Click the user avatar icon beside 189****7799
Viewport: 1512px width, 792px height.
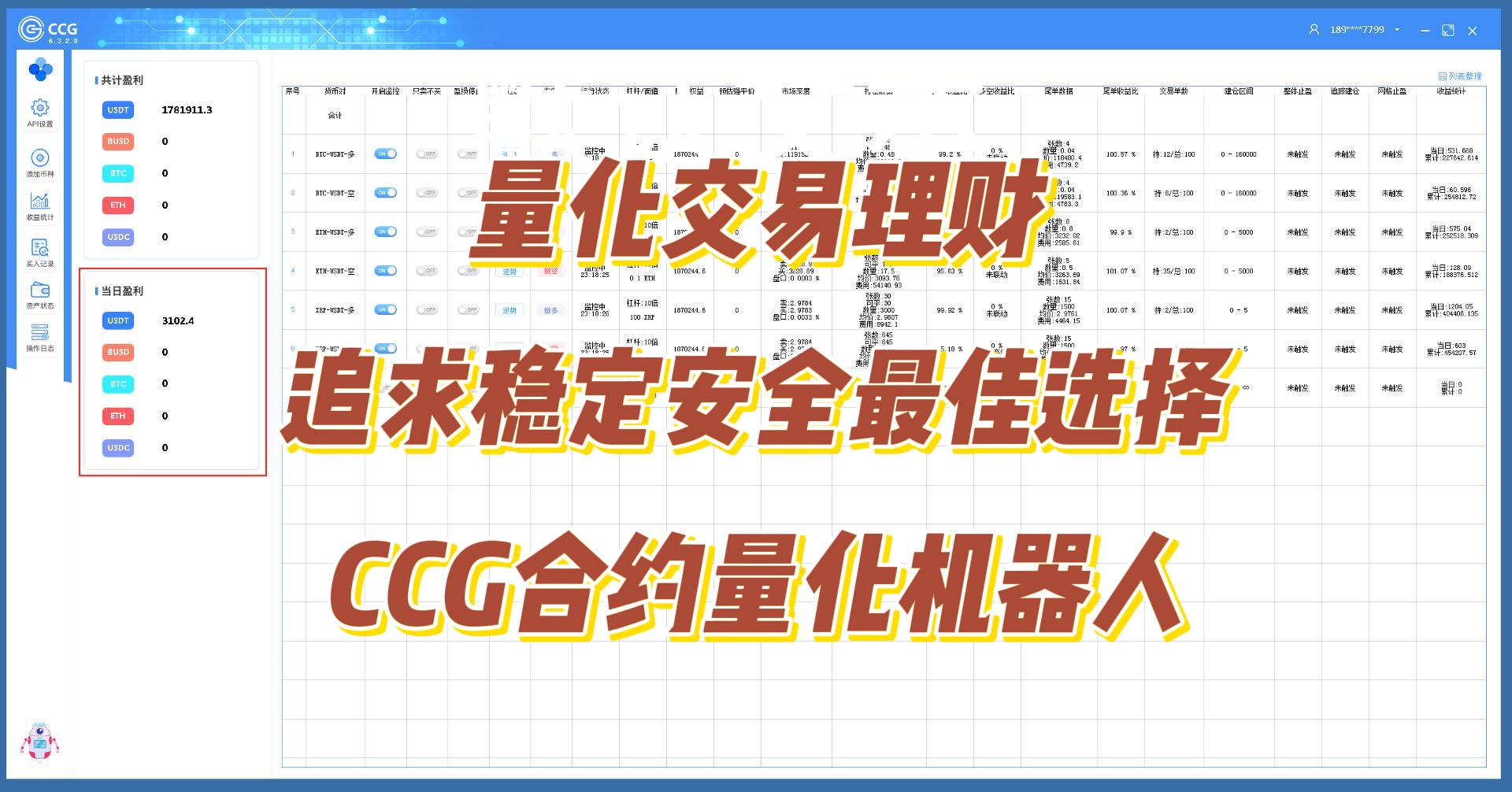coord(1314,29)
